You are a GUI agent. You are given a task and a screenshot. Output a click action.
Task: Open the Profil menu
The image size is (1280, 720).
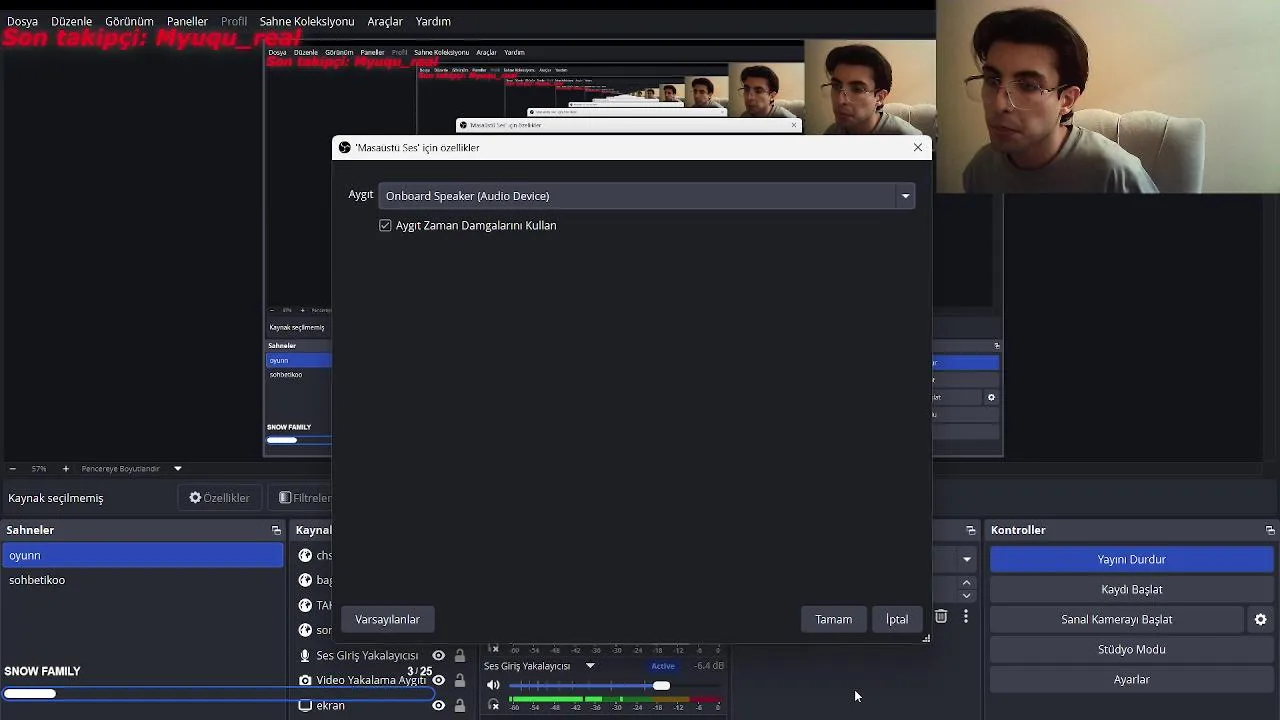[x=234, y=21]
